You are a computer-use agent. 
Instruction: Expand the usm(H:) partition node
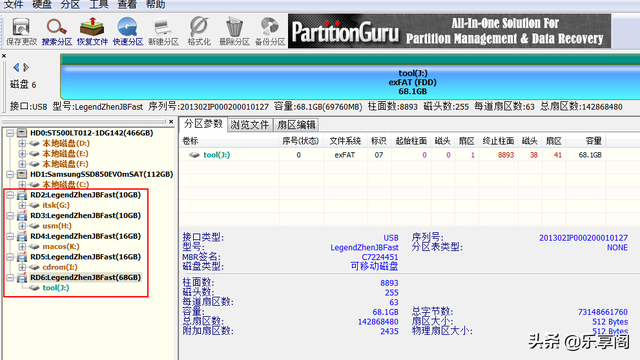pos(22,226)
